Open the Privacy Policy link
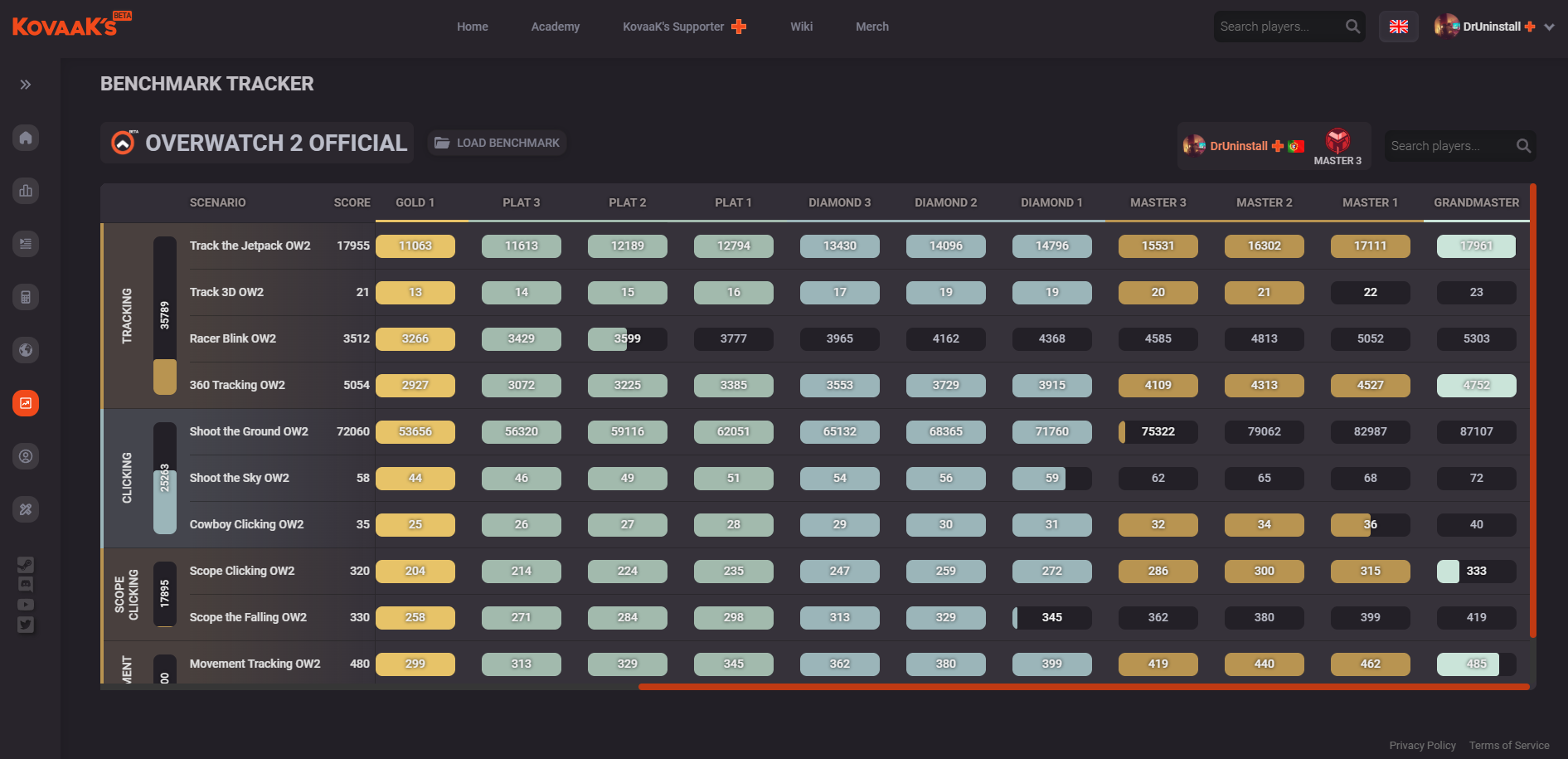 (x=1423, y=745)
